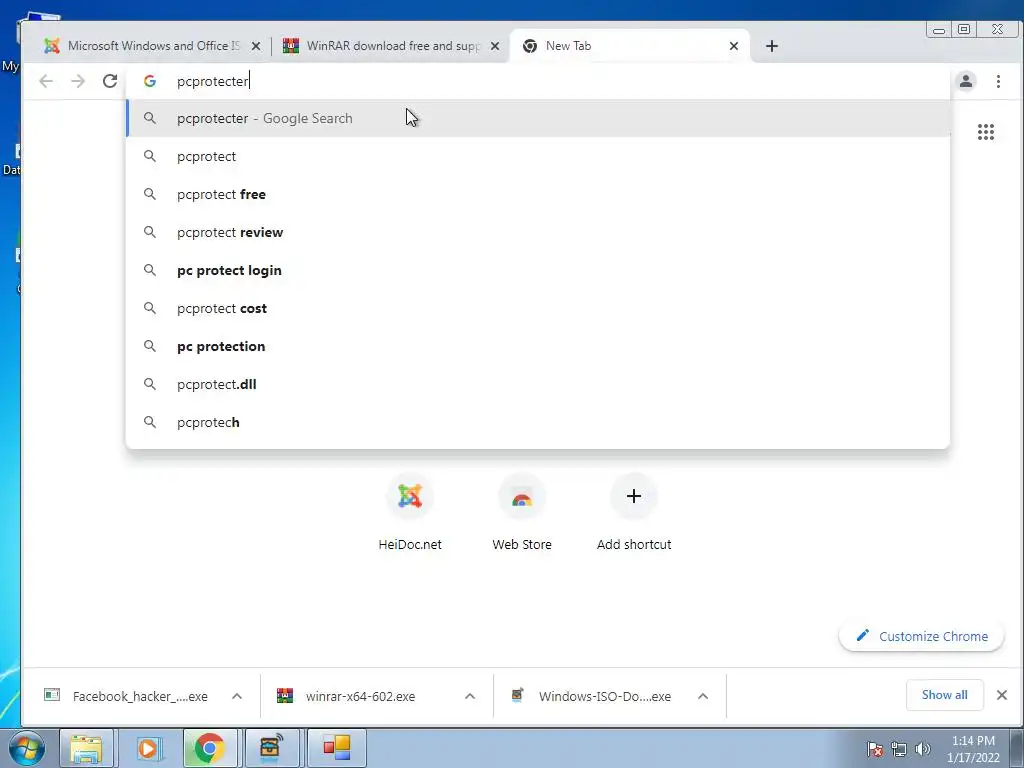Close the New Tab tab
This screenshot has height=768, width=1024.
(x=733, y=46)
